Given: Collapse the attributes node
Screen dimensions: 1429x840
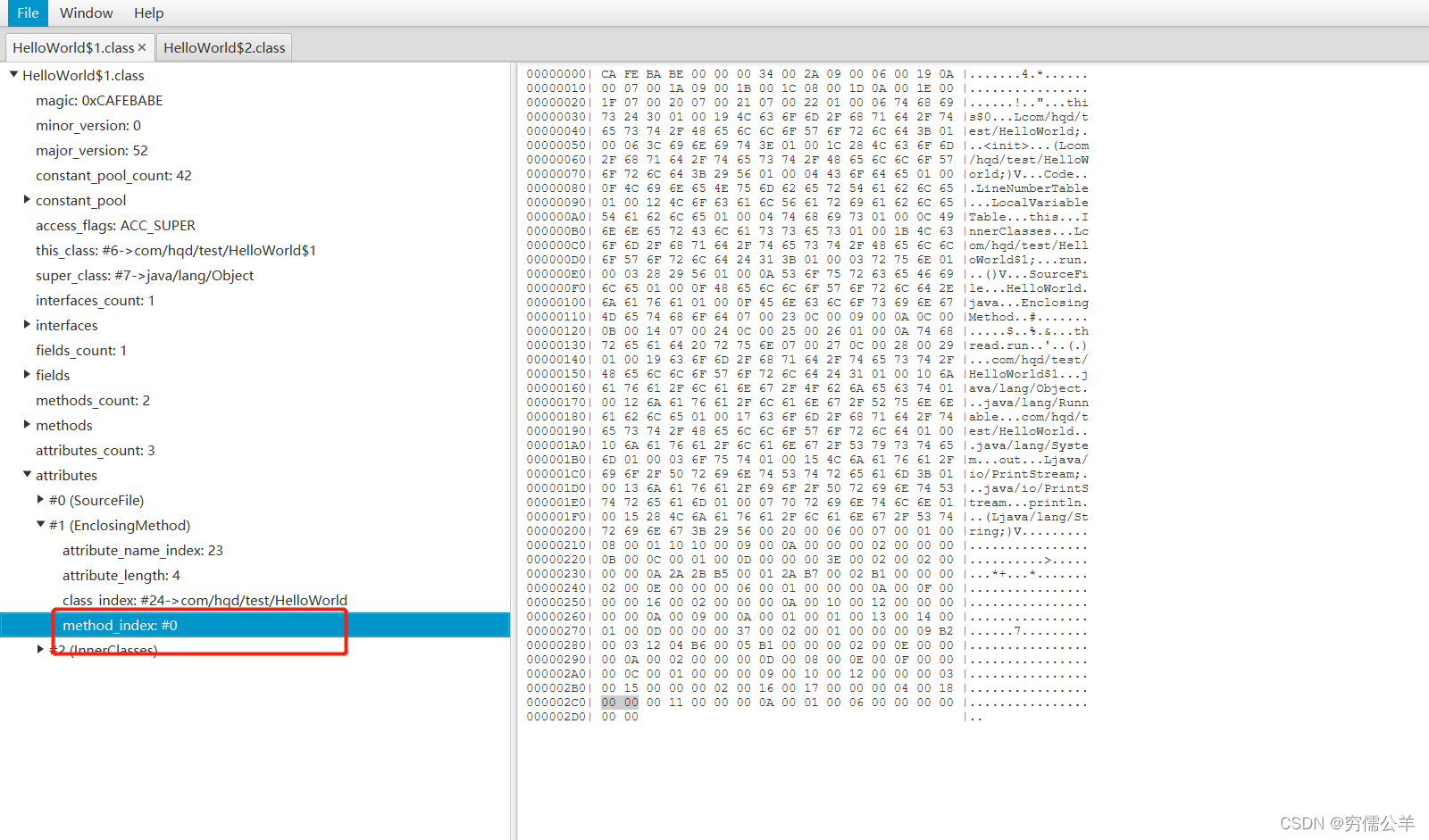Looking at the screenshot, I should coord(27,475).
